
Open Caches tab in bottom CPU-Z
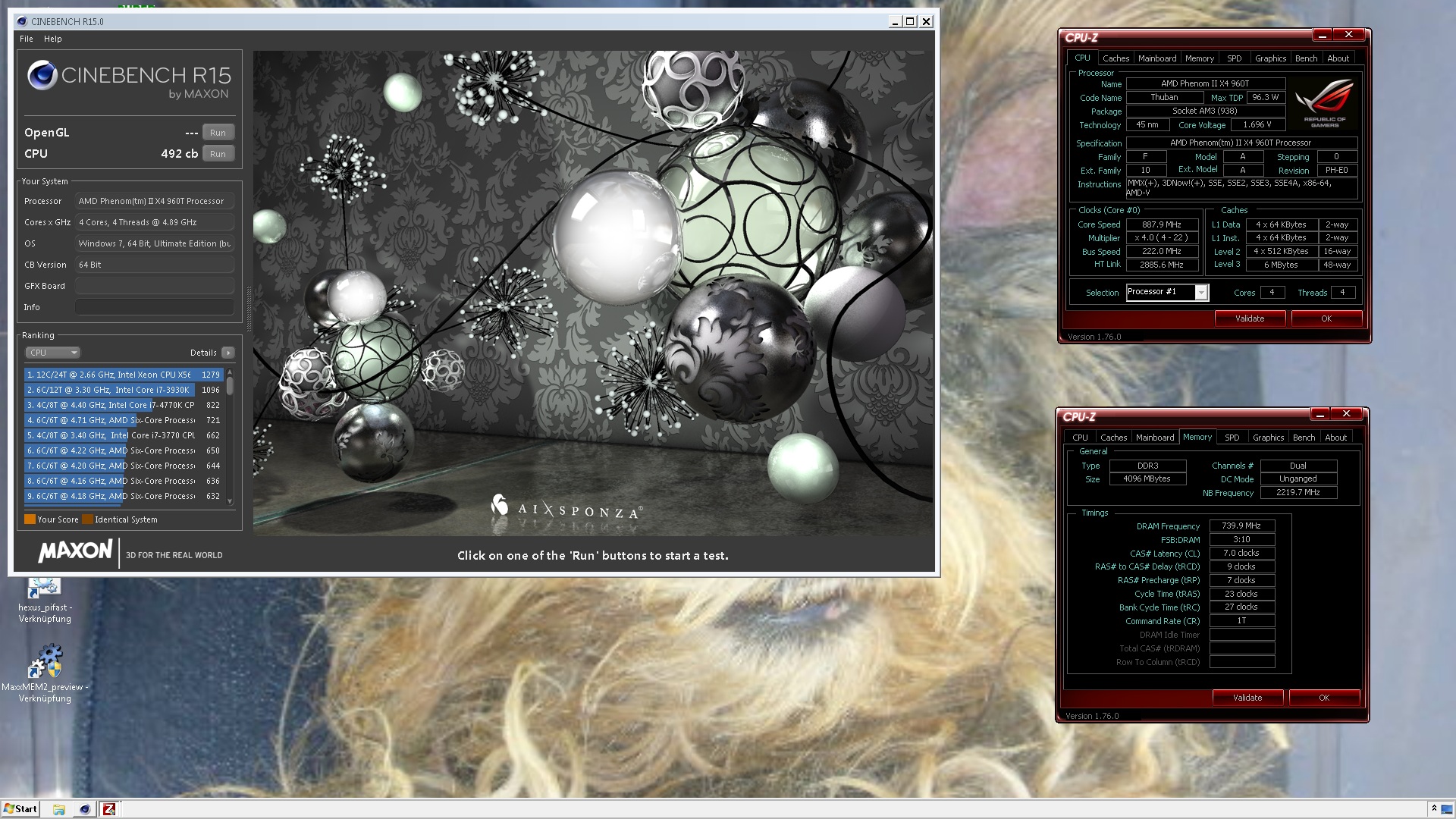1113,438
